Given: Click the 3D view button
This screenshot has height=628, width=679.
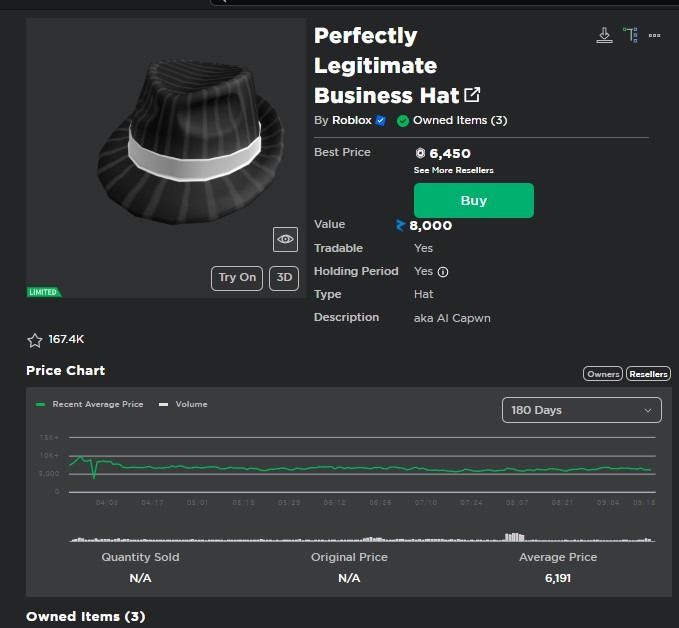Looking at the screenshot, I should (x=284, y=278).
